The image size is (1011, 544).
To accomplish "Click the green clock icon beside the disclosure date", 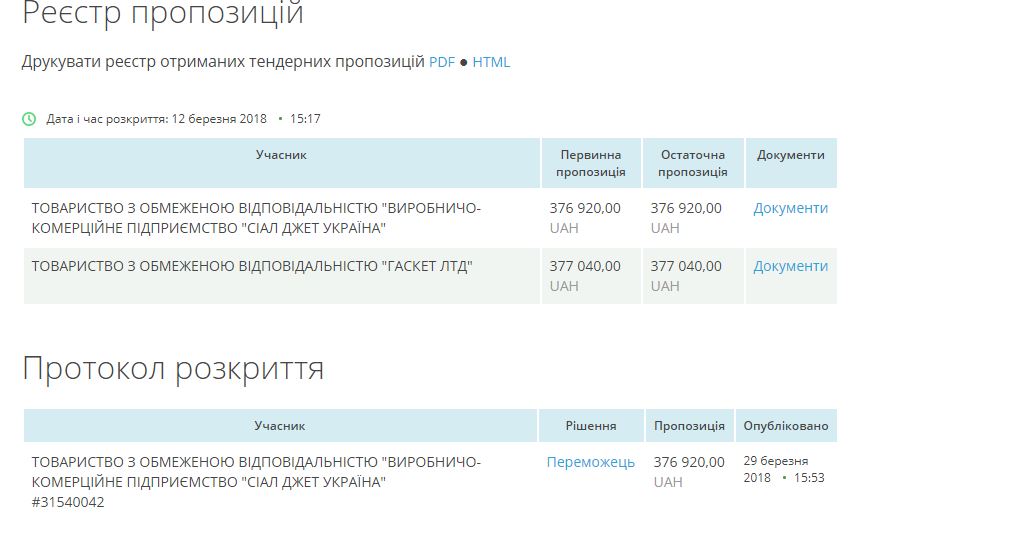I will tap(29, 119).
